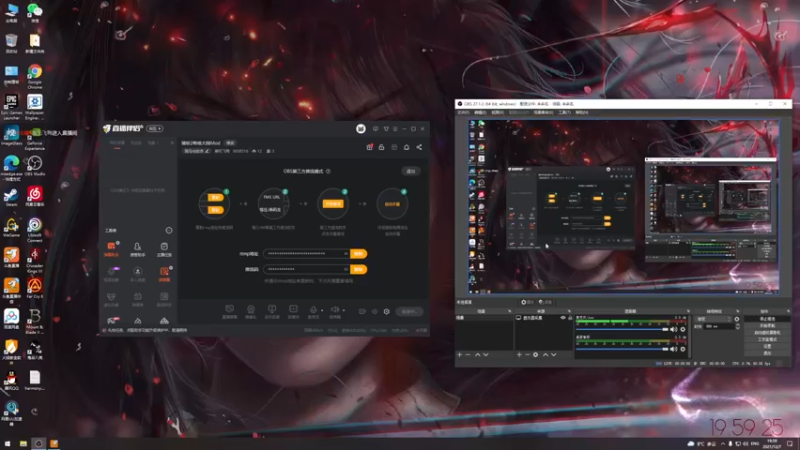
Task: Open settings gear in streaming app bottom bar
Action: tap(387, 311)
